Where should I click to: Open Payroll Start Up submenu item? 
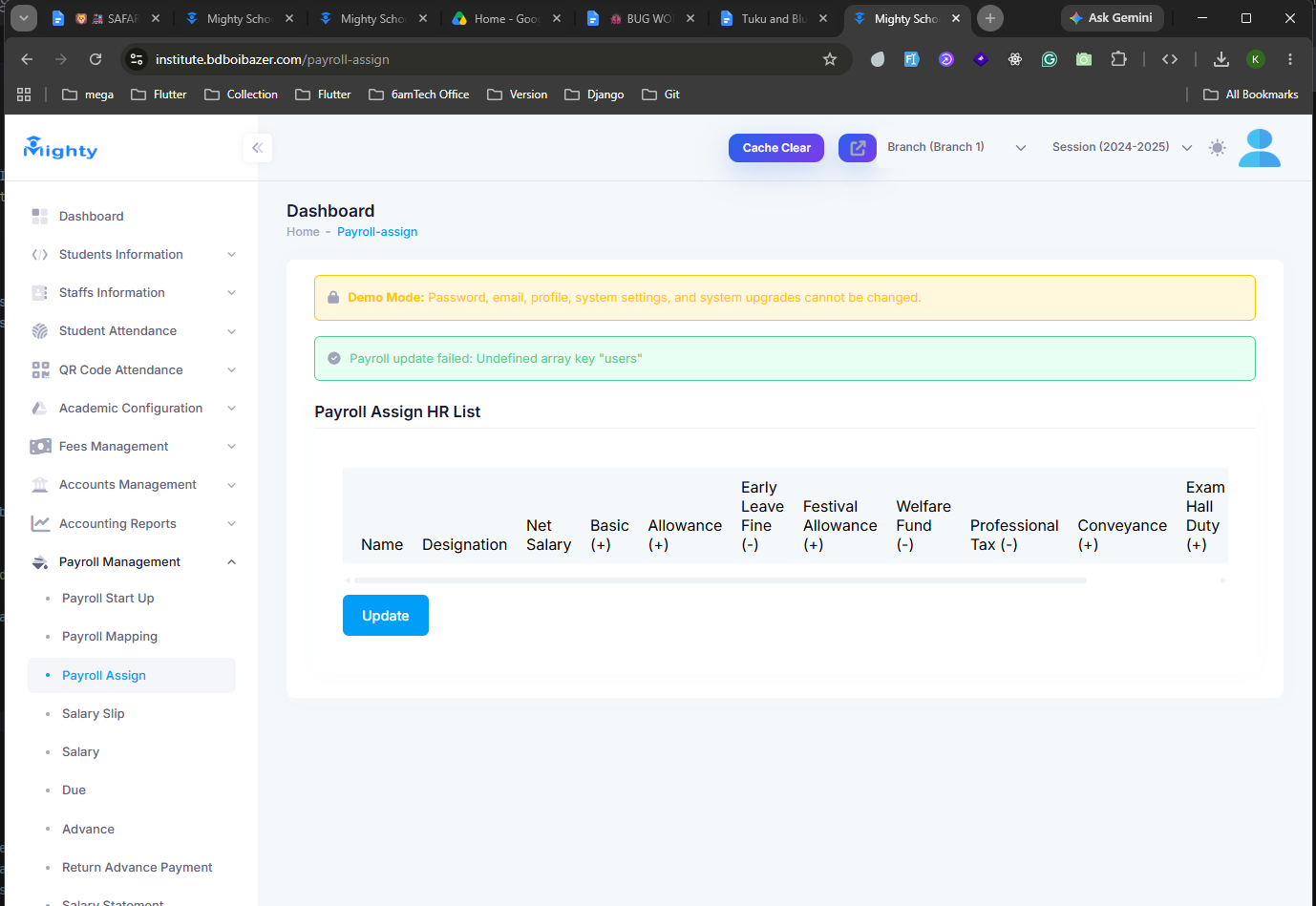click(x=108, y=599)
